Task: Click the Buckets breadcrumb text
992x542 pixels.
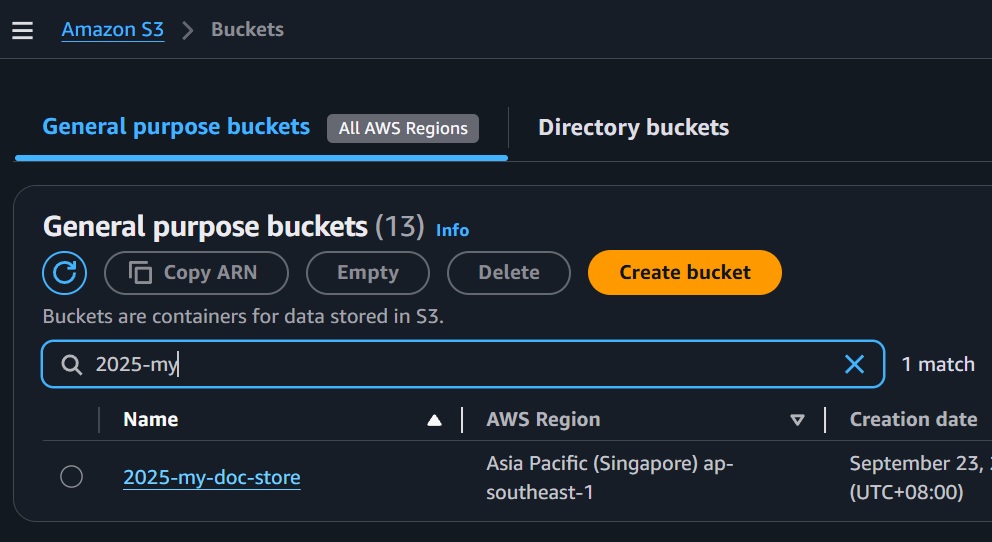Action: [247, 30]
